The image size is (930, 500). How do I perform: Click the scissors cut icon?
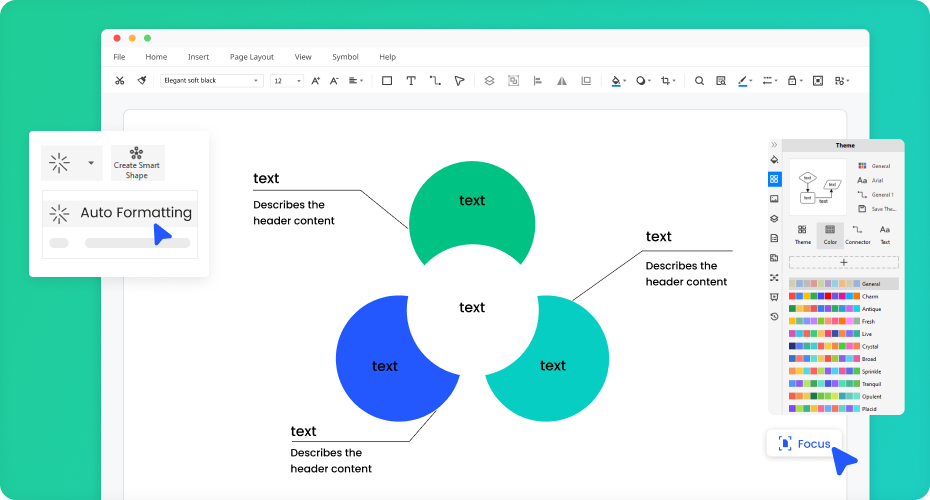[x=120, y=80]
